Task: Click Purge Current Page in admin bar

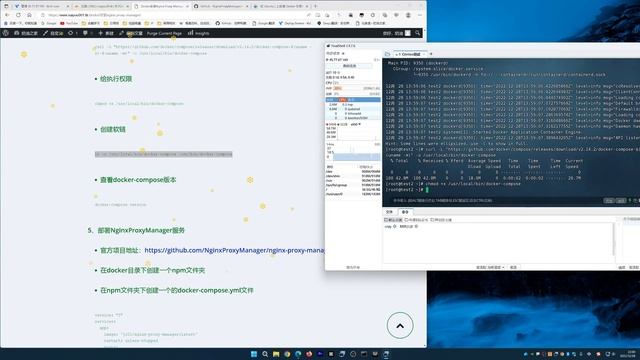Action: pyautogui.click(x=164, y=33)
